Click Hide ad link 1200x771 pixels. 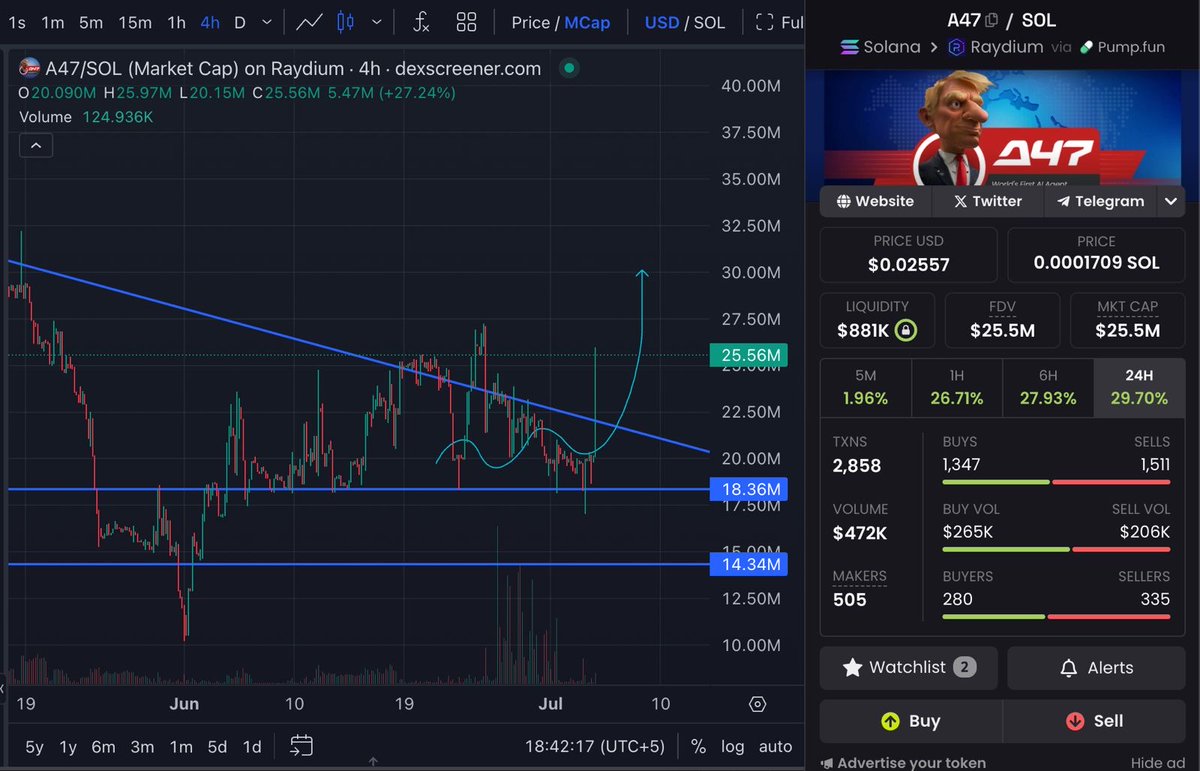coord(1158,763)
